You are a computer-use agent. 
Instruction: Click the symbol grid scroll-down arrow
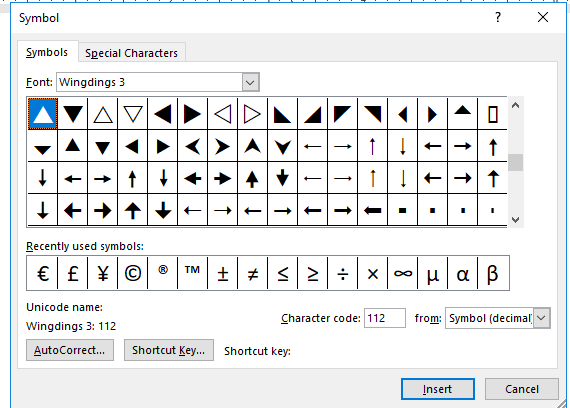(x=515, y=220)
